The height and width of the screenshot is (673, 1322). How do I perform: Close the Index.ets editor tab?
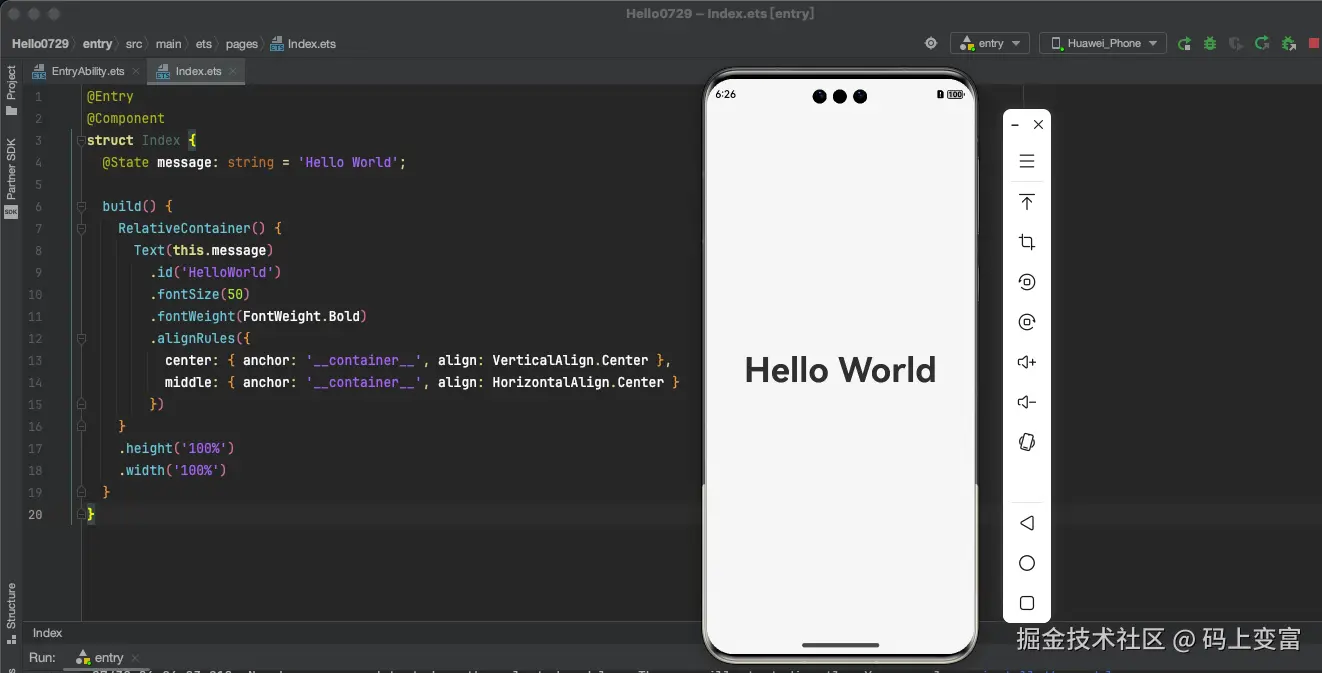(x=233, y=71)
